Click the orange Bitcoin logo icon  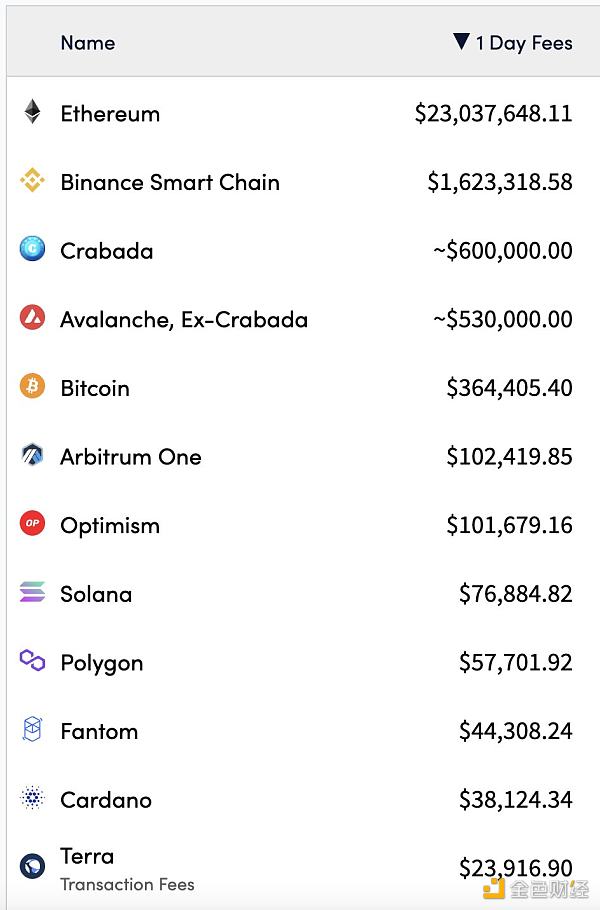point(33,387)
